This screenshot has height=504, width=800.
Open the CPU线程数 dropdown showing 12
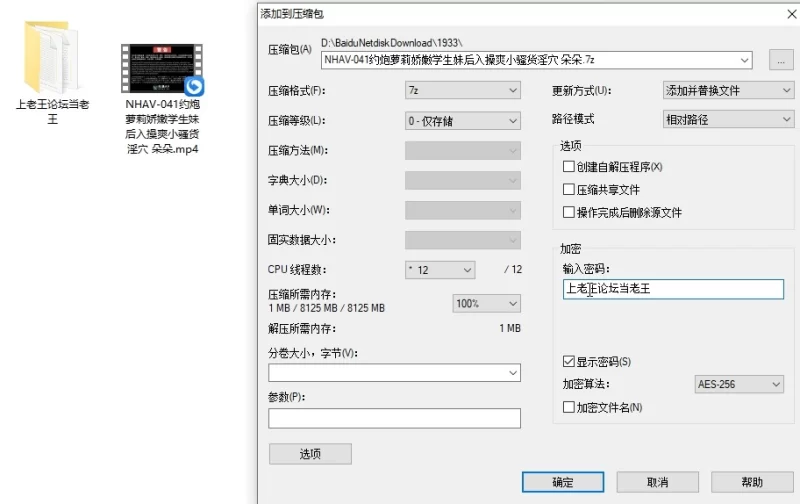(440, 270)
